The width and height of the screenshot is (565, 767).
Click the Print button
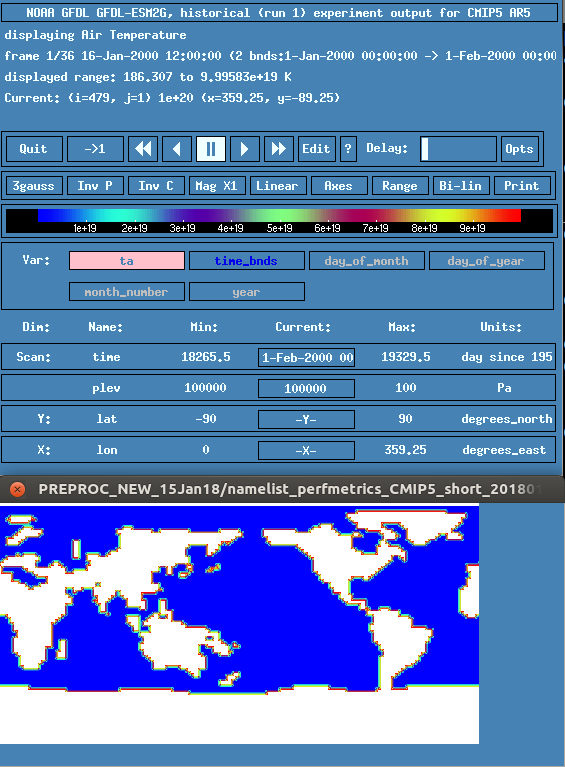pyautogui.click(x=522, y=186)
